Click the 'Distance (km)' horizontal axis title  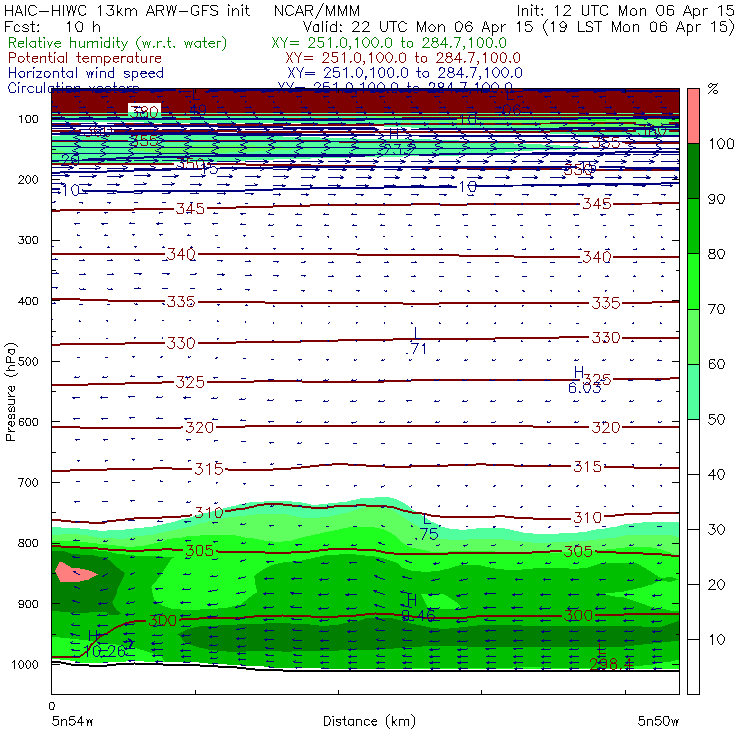[369, 721]
